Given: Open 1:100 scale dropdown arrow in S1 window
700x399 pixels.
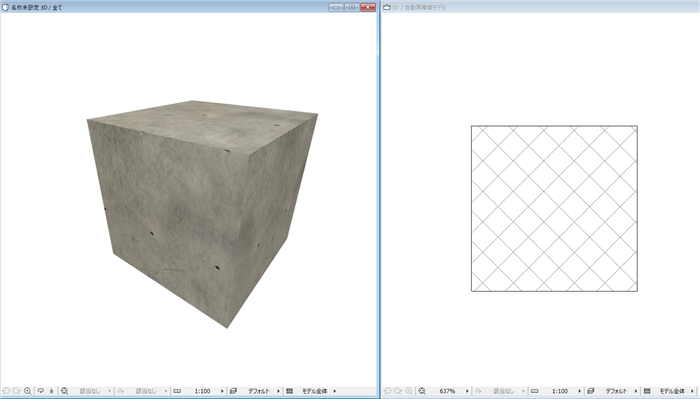Looking at the screenshot, I should tap(579, 391).
